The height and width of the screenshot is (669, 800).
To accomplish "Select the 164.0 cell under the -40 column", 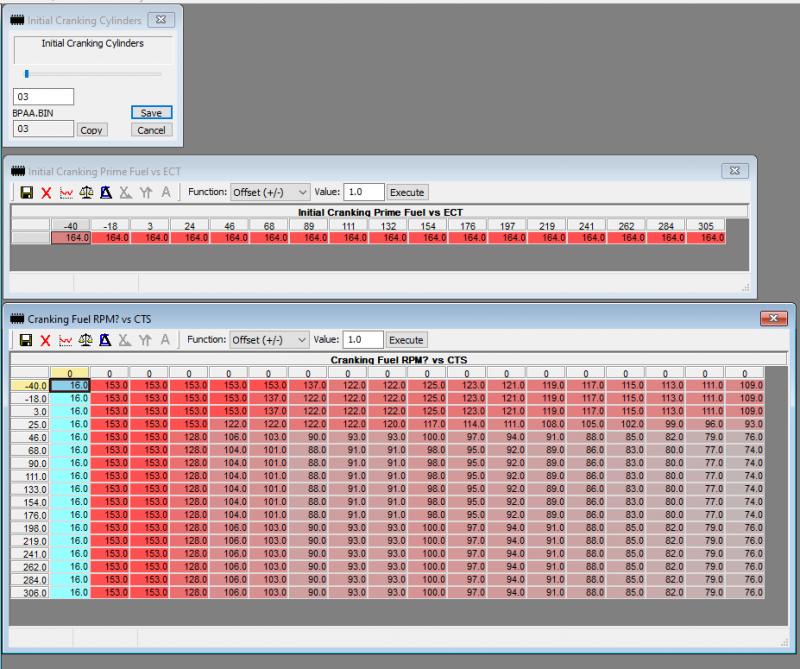I will [x=71, y=238].
